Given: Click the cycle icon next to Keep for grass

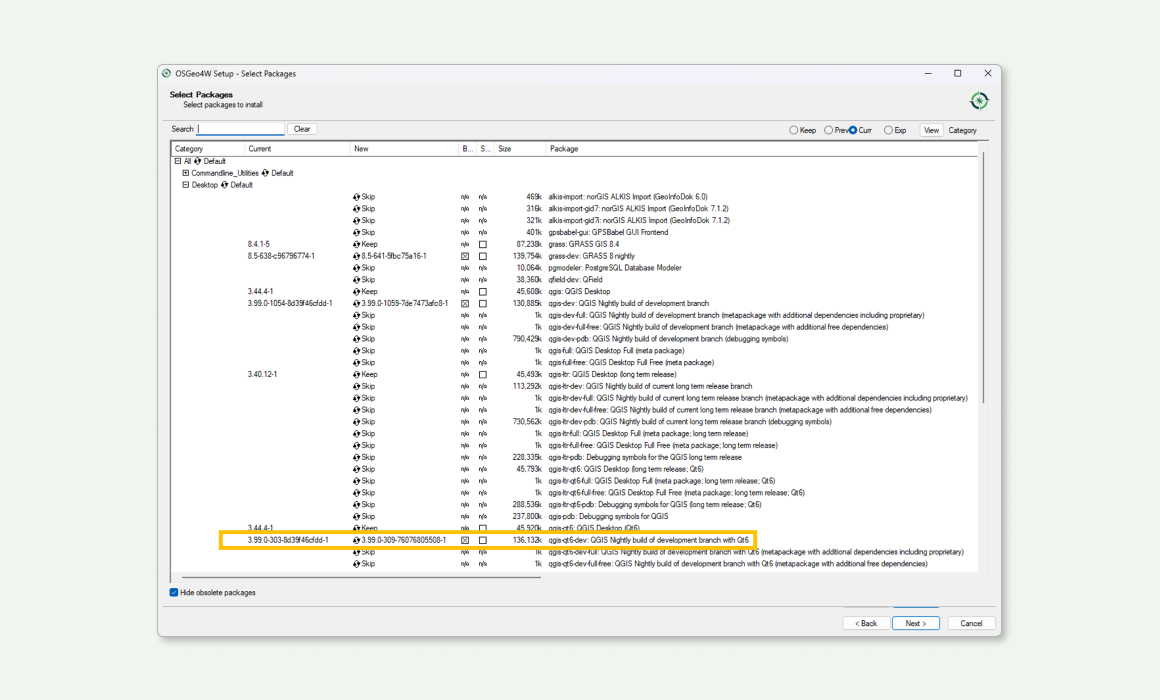Looking at the screenshot, I should pyautogui.click(x=356, y=244).
